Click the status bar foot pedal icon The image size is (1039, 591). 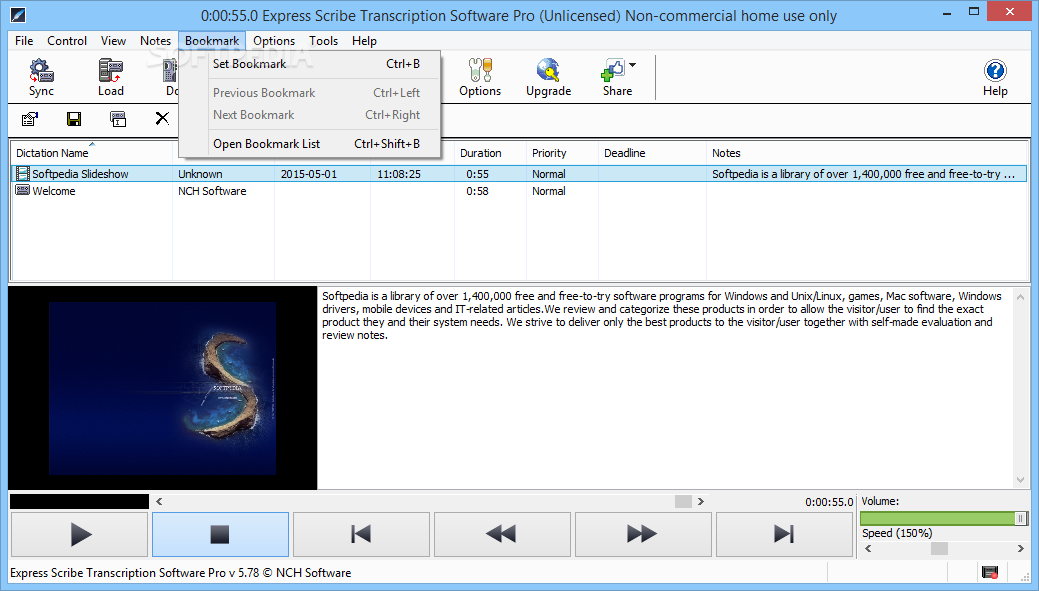click(990, 572)
